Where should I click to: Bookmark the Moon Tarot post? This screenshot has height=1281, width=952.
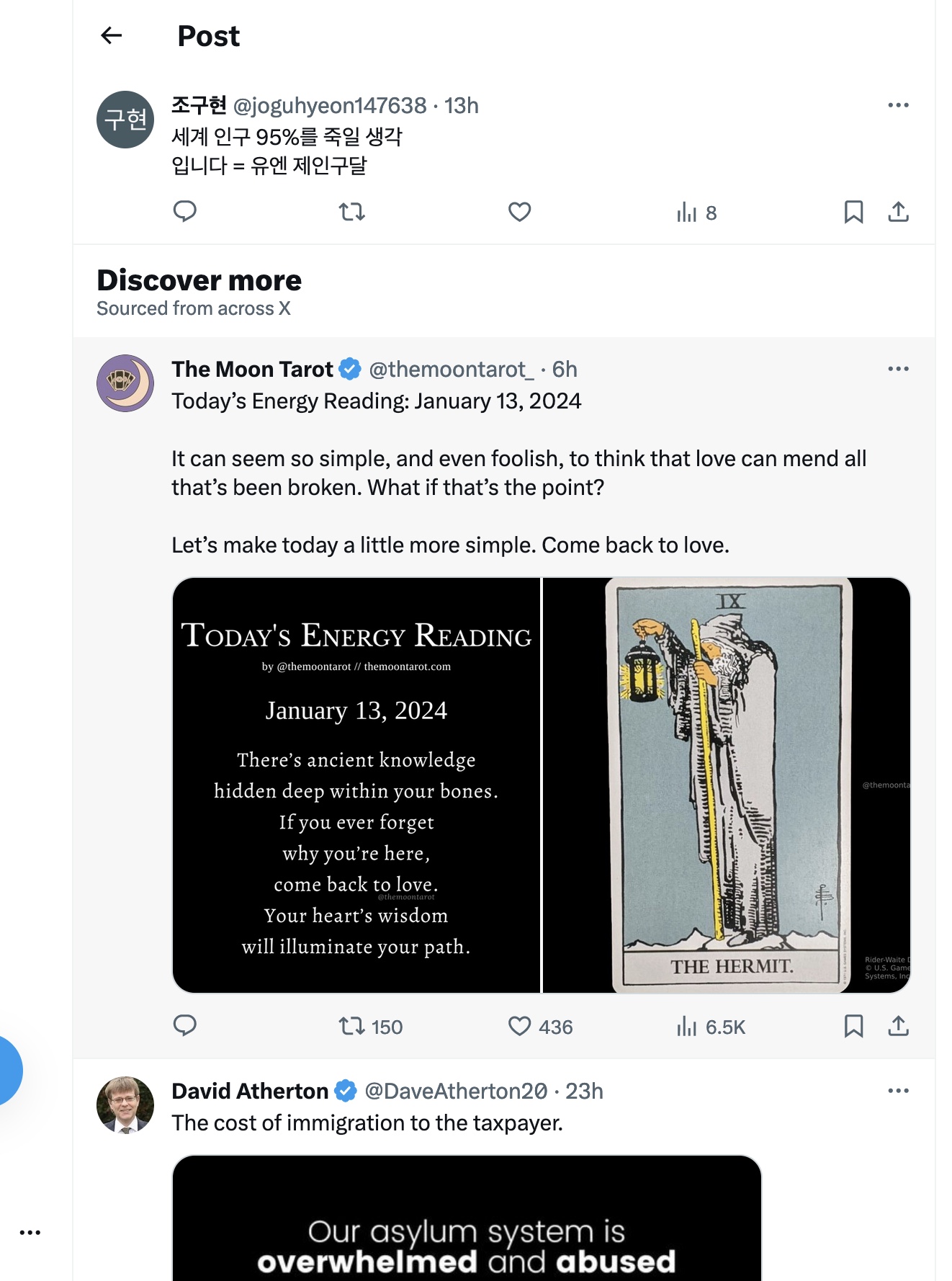853,1026
